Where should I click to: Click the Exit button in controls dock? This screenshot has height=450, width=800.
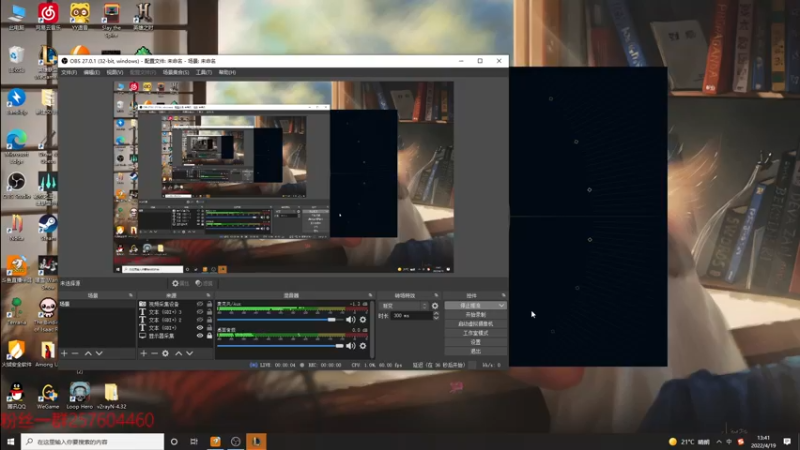[476, 351]
